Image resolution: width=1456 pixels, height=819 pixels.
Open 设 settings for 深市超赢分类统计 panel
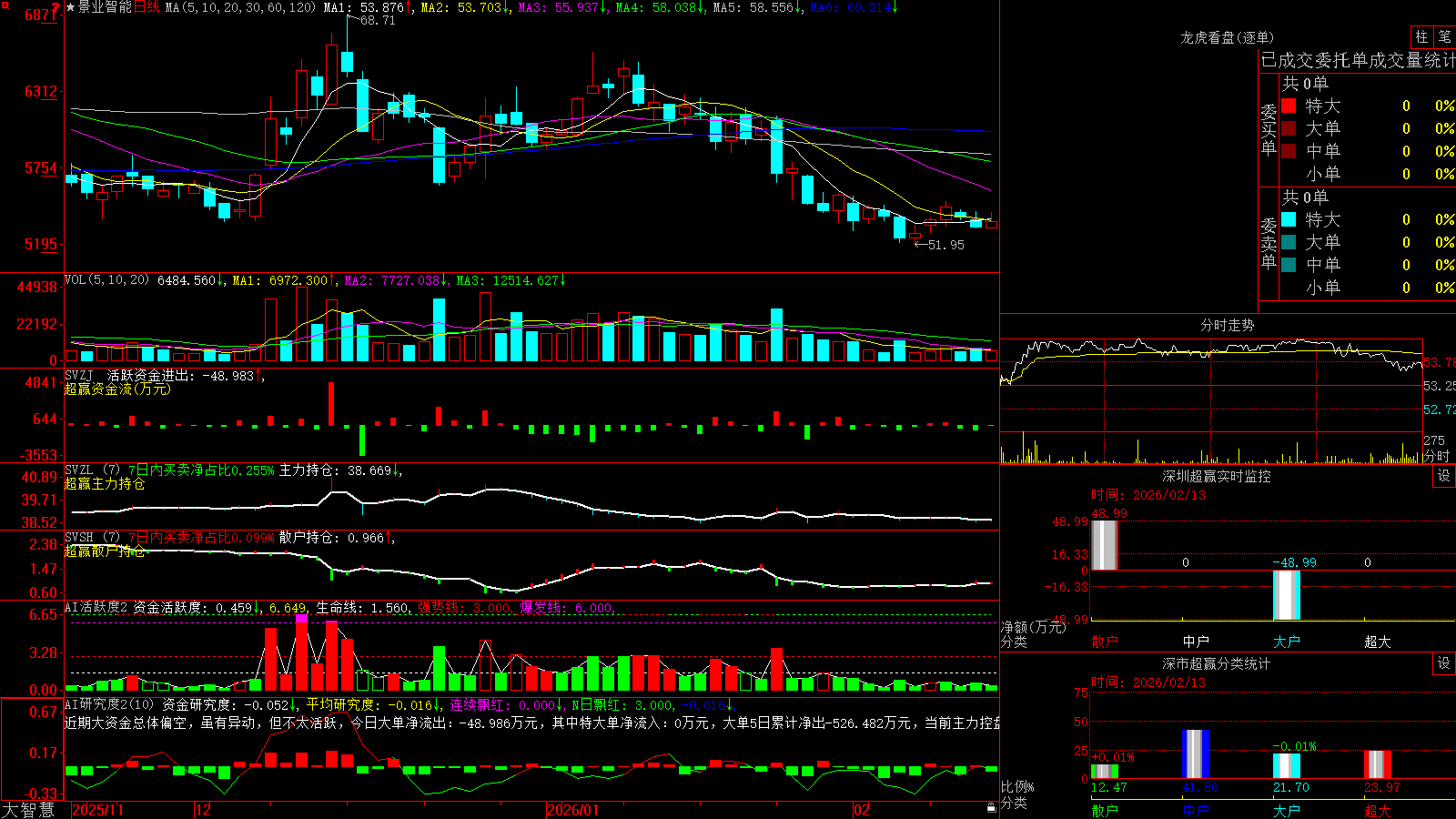(1444, 663)
